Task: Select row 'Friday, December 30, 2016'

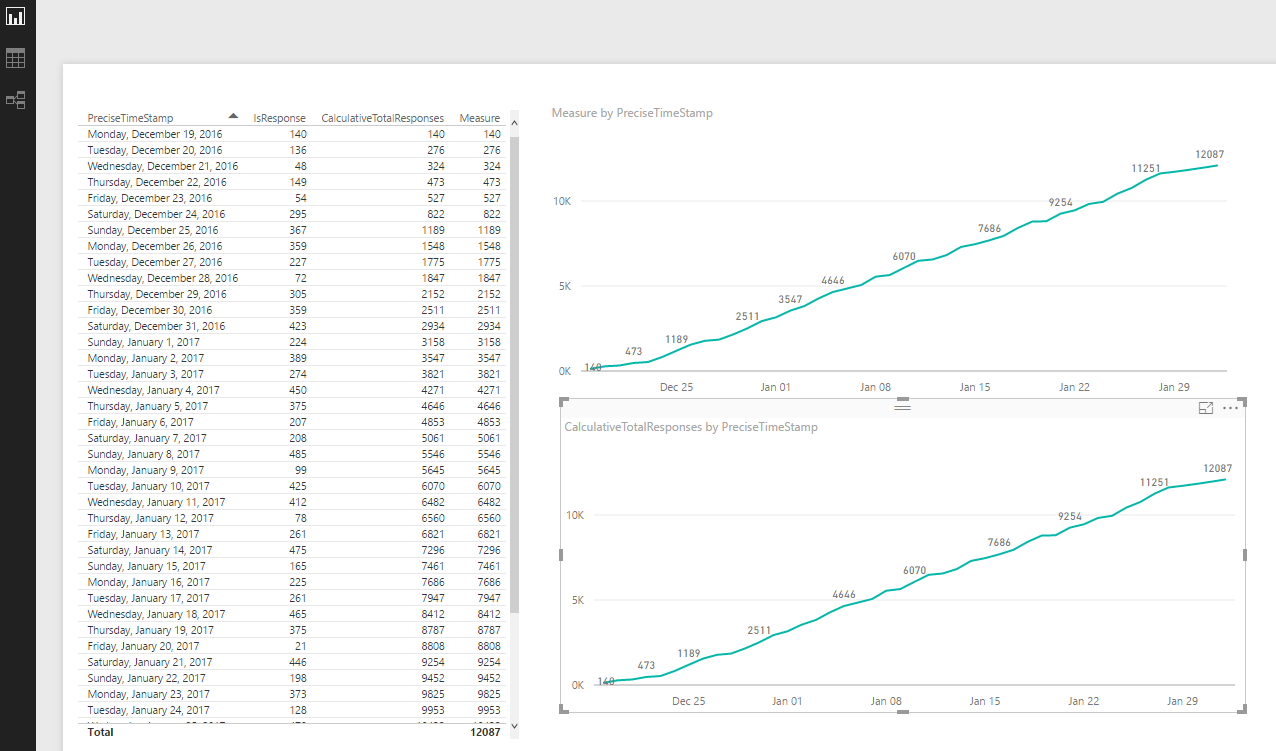Action: [x=294, y=310]
